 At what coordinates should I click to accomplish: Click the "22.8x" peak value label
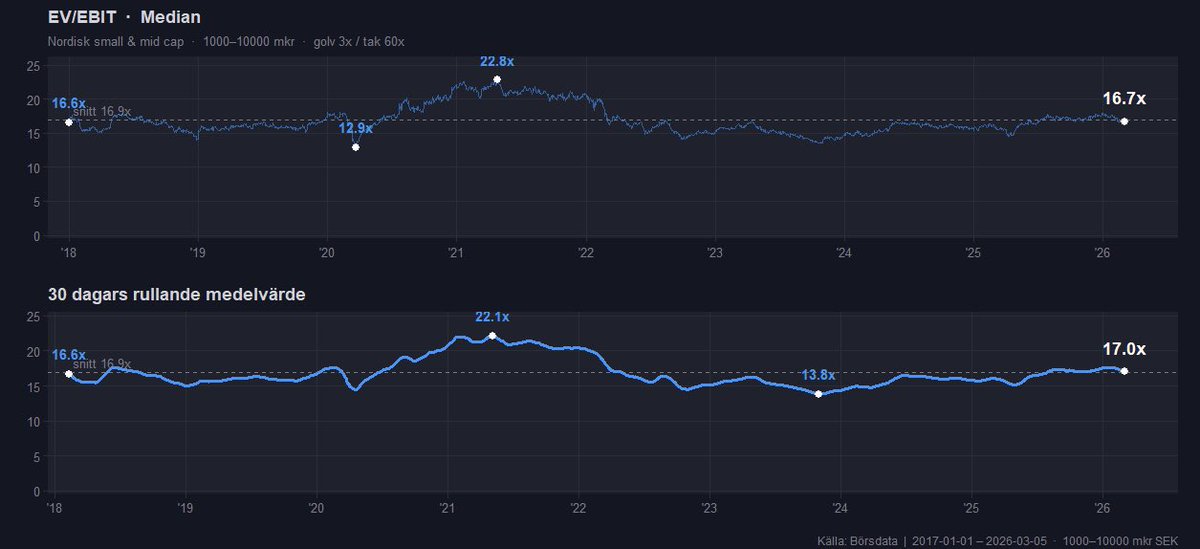[497, 62]
